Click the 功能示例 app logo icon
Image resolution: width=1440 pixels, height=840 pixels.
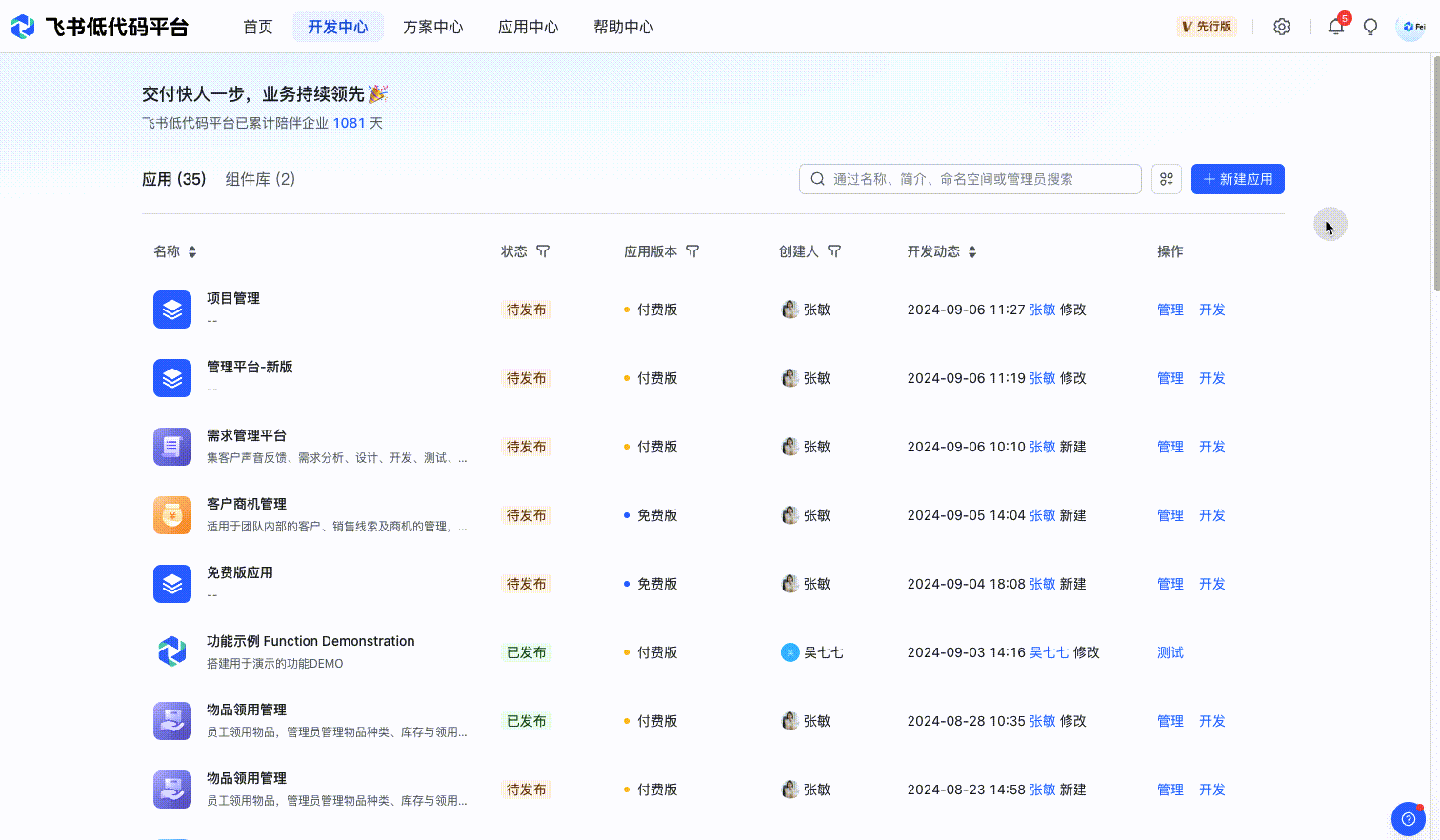(172, 652)
